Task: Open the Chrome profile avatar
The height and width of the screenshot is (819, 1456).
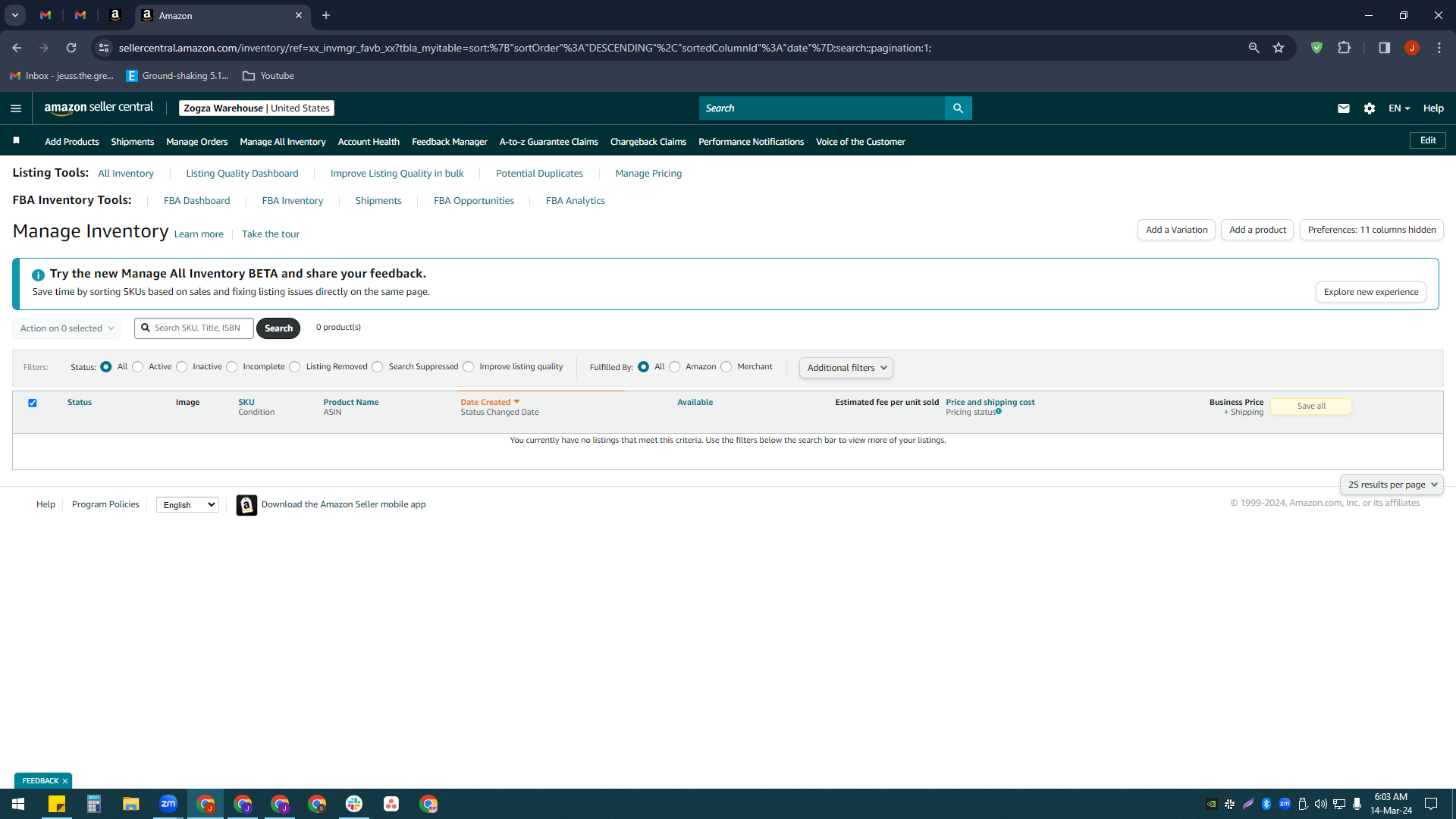Action: pyautogui.click(x=1412, y=48)
